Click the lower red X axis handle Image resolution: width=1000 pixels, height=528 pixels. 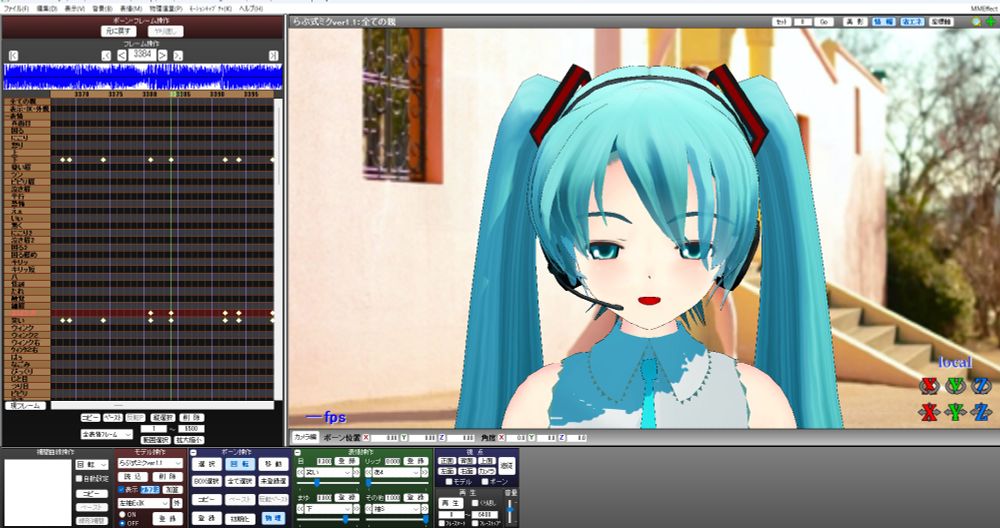930,413
